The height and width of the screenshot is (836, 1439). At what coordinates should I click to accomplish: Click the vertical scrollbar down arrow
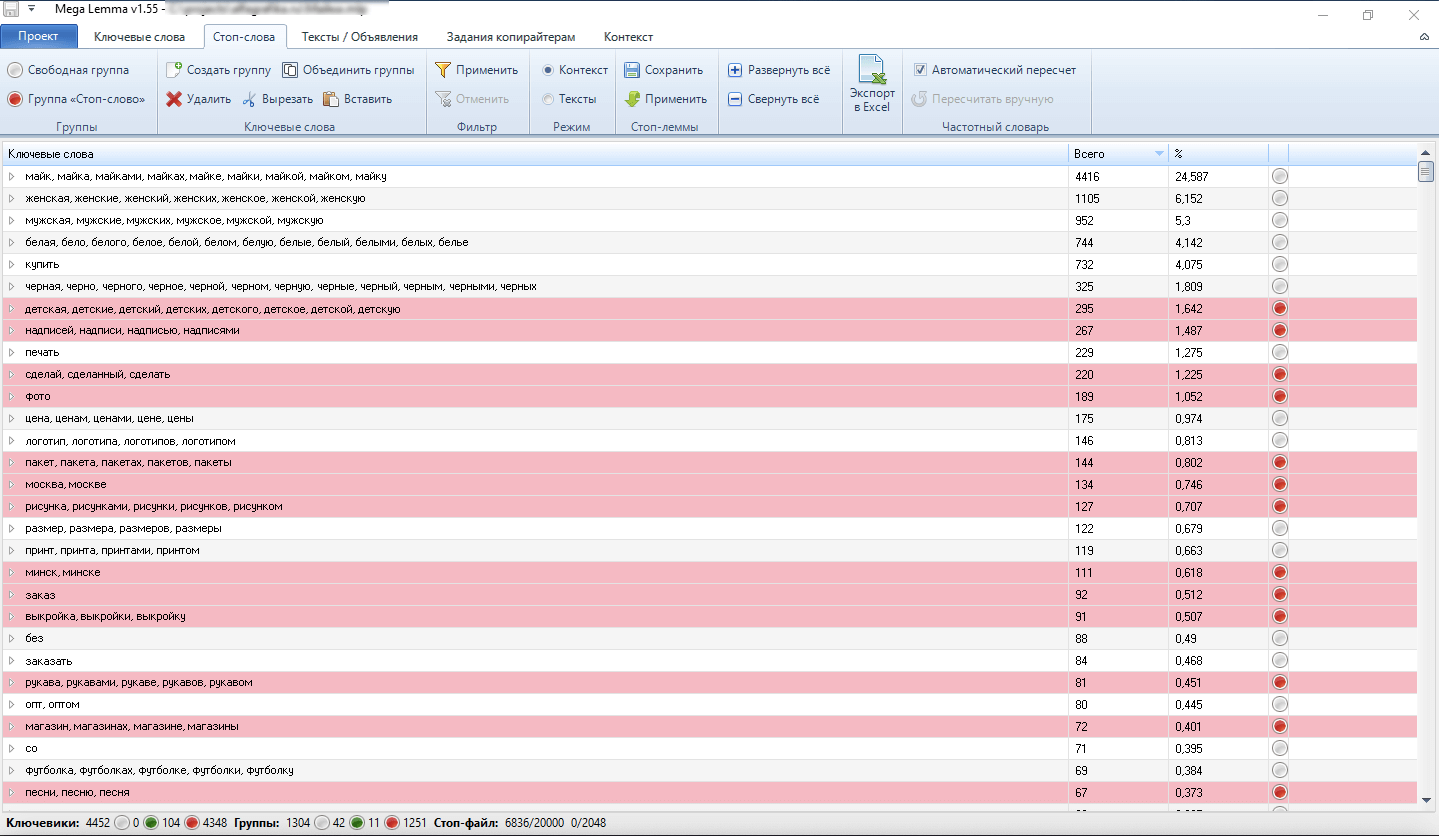point(1426,800)
